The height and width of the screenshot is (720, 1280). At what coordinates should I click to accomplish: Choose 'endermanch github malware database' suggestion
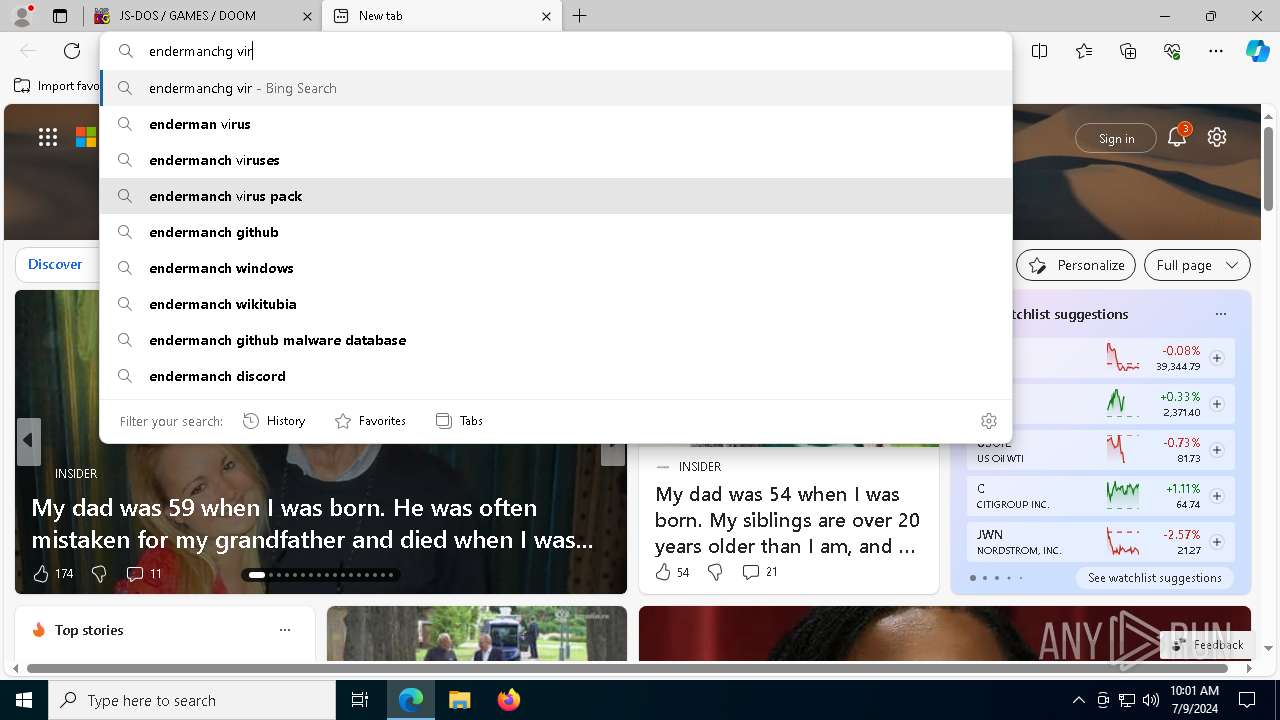point(555,340)
